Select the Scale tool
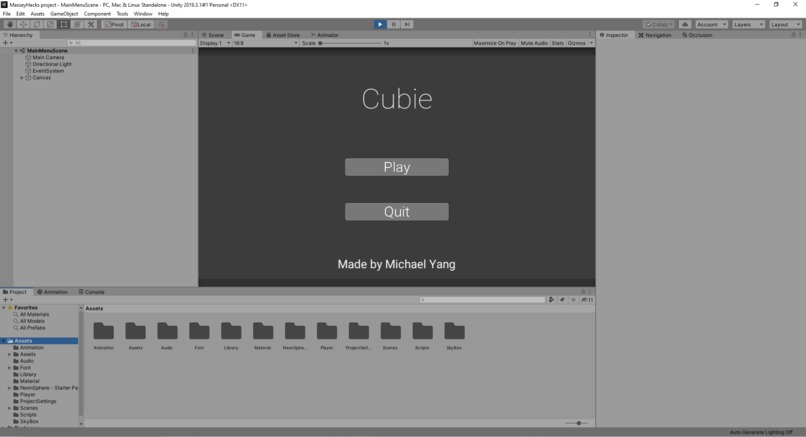This screenshot has width=806, height=437. 50,24
